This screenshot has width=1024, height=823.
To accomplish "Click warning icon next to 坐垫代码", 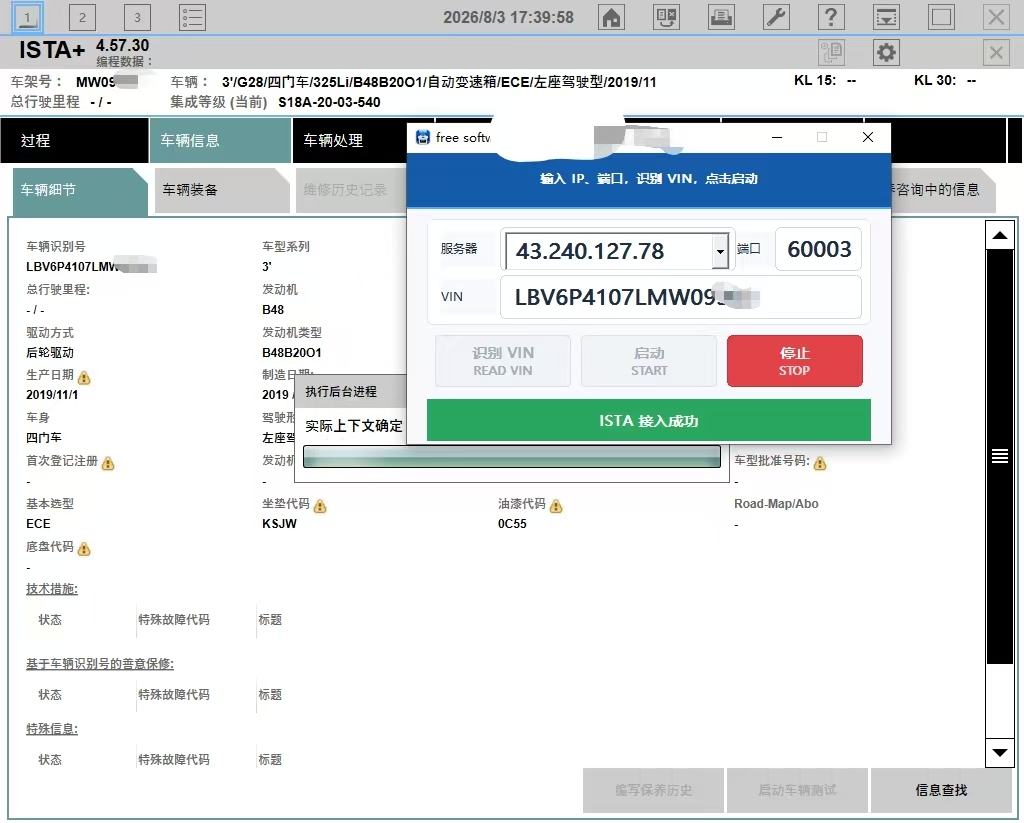I will point(320,506).
